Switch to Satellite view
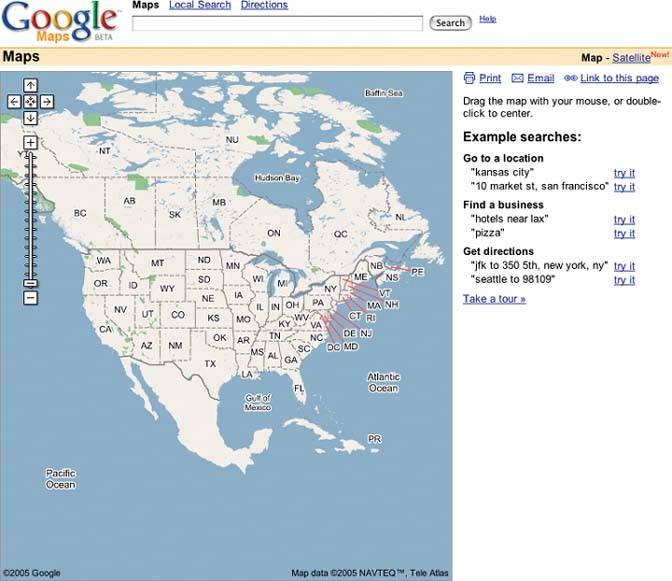This screenshot has height=581, width=672. click(630, 59)
